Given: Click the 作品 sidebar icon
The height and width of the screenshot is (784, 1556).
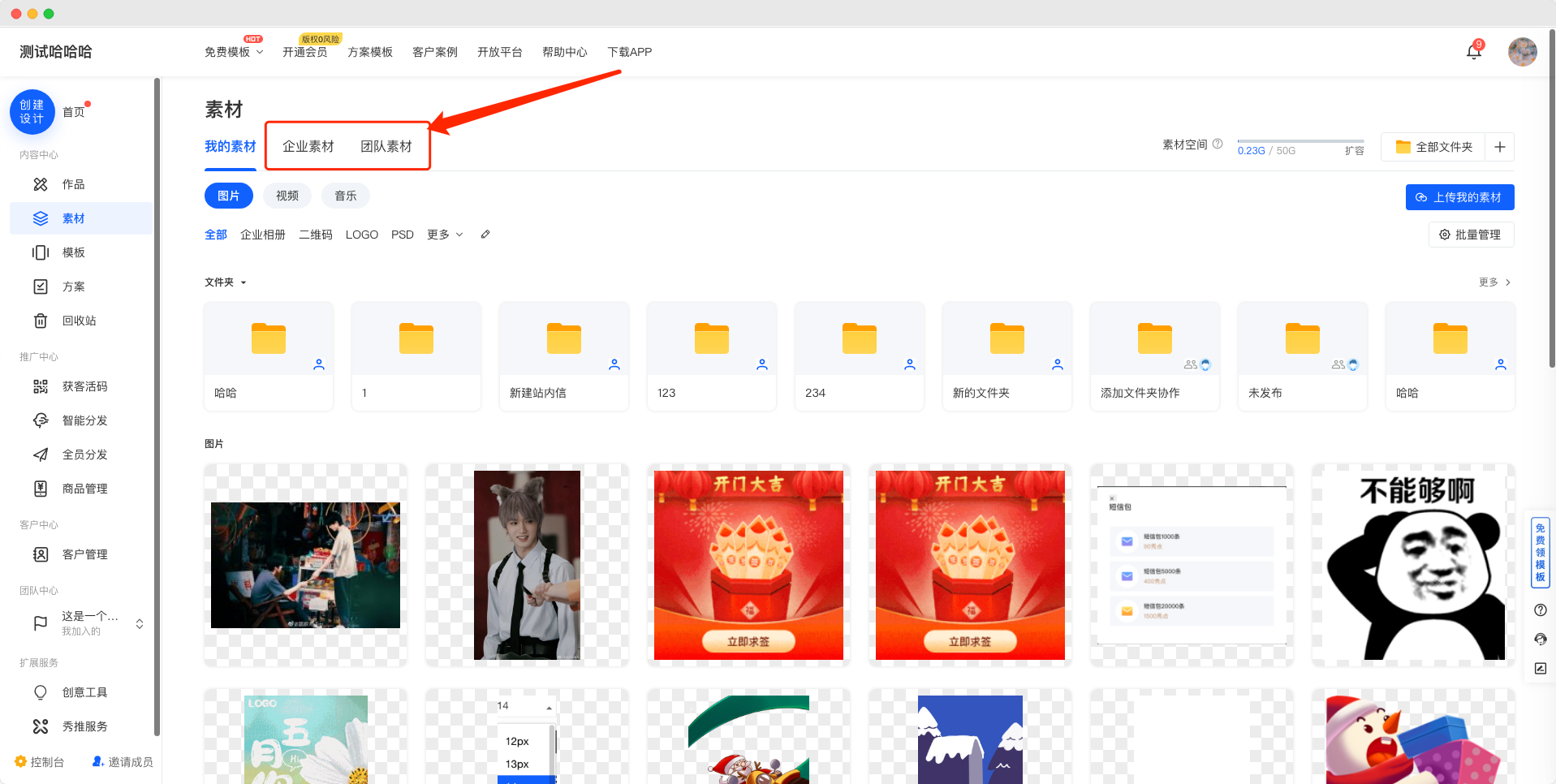Looking at the screenshot, I should pos(41,184).
